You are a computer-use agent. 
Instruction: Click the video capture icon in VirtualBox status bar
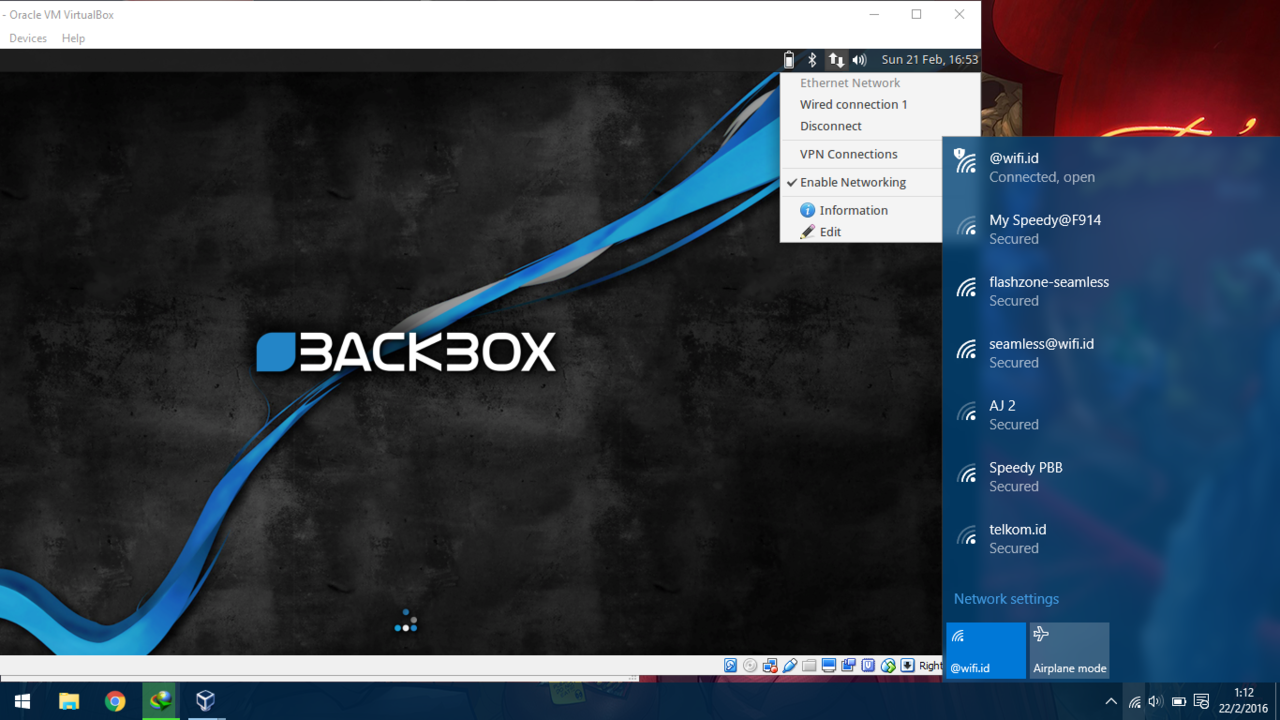click(x=848, y=665)
